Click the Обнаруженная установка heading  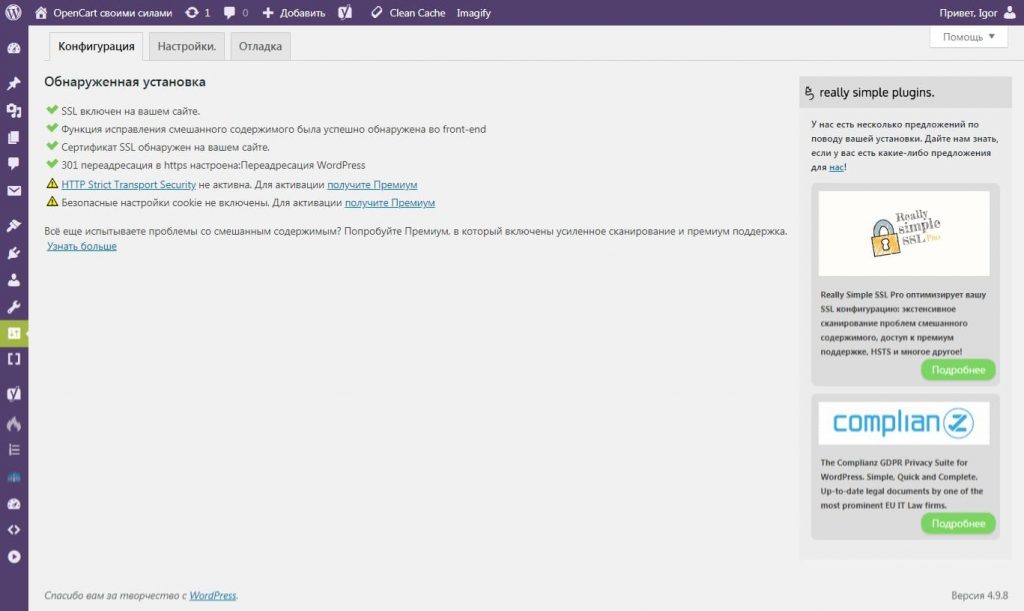point(125,82)
